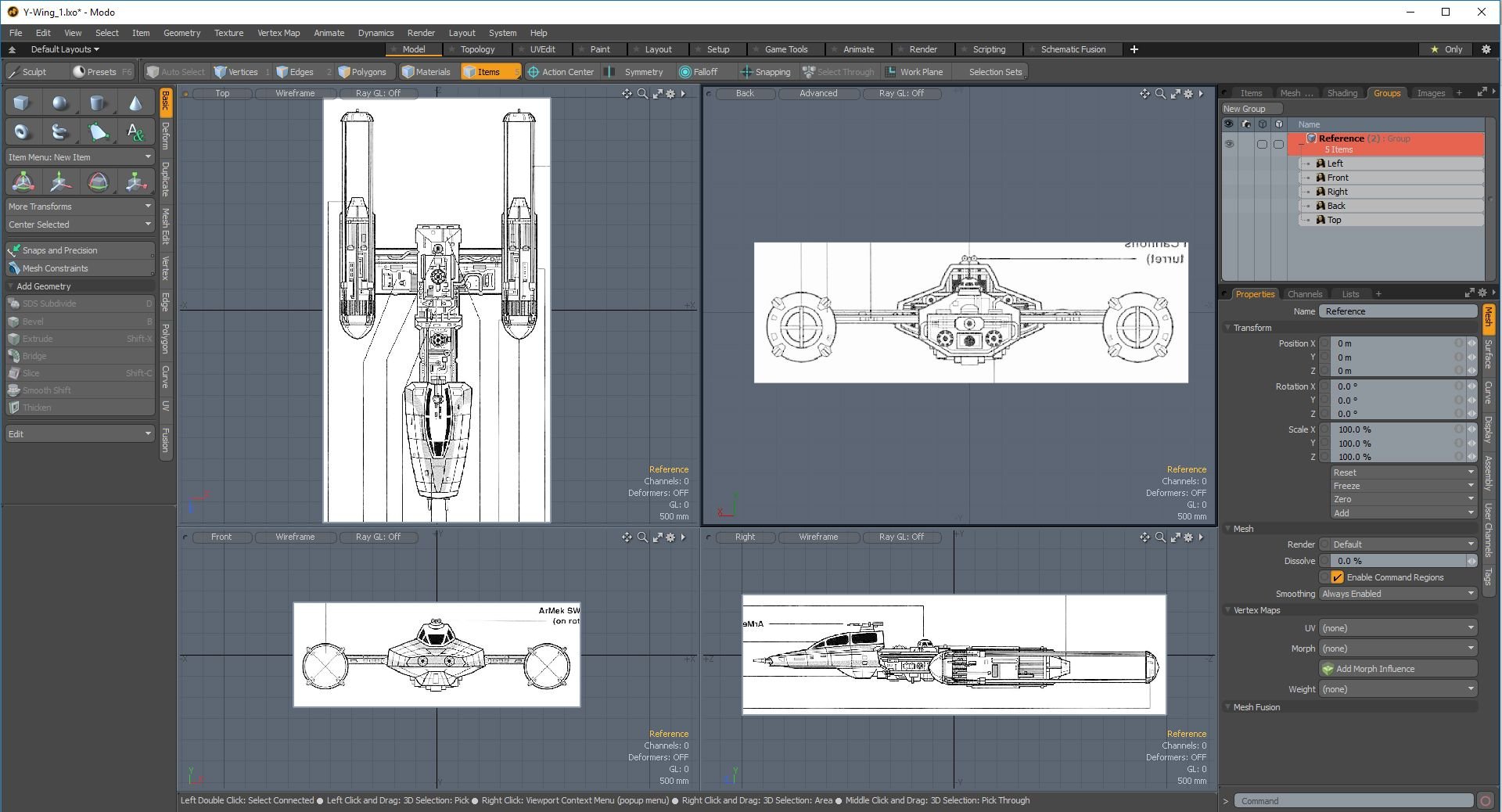Open the Edit dropdown in tool panel
The width and height of the screenshot is (1502, 812).
[79, 434]
